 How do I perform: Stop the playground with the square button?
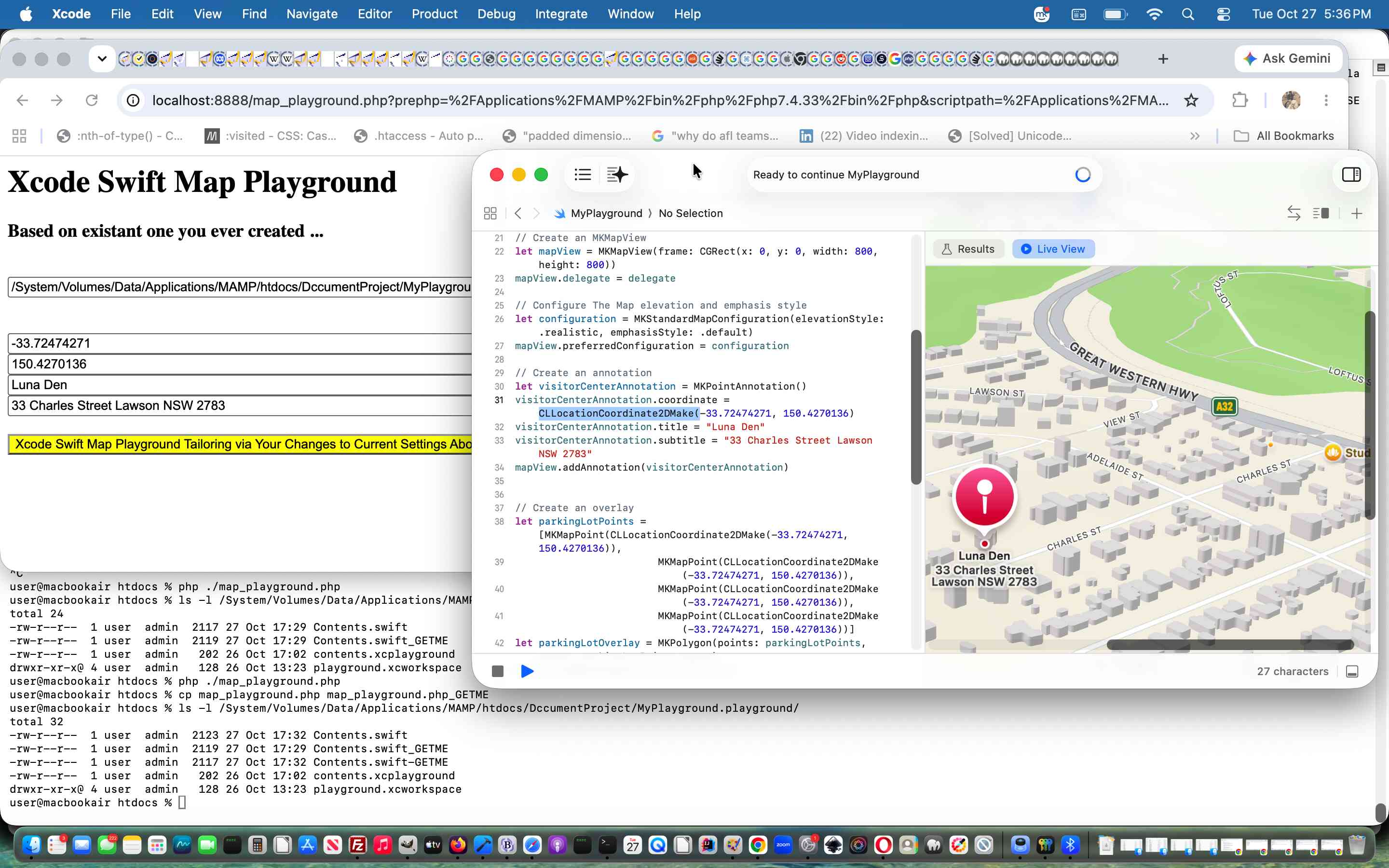tap(498, 671)
